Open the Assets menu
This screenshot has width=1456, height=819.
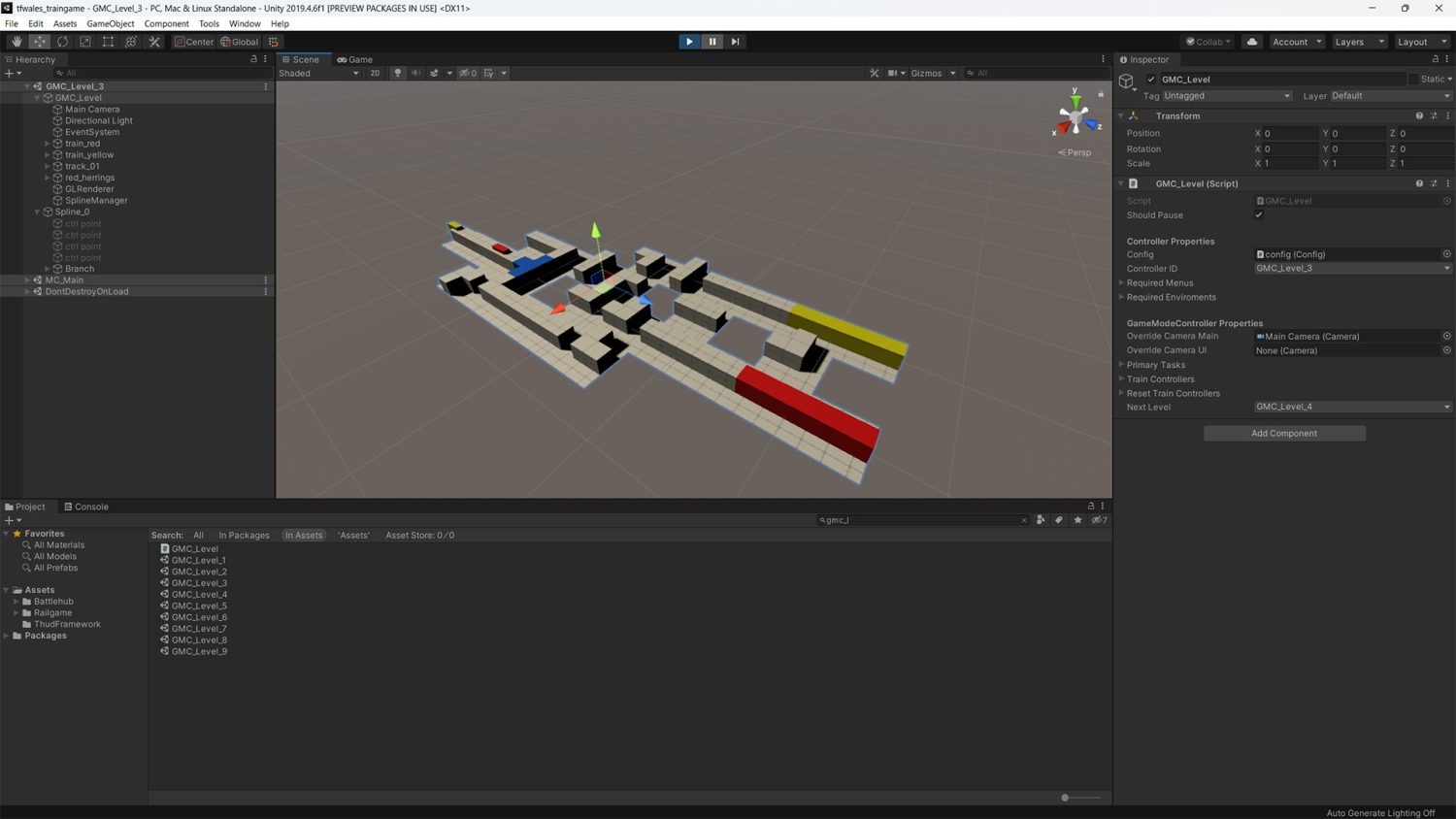[65, 23]
